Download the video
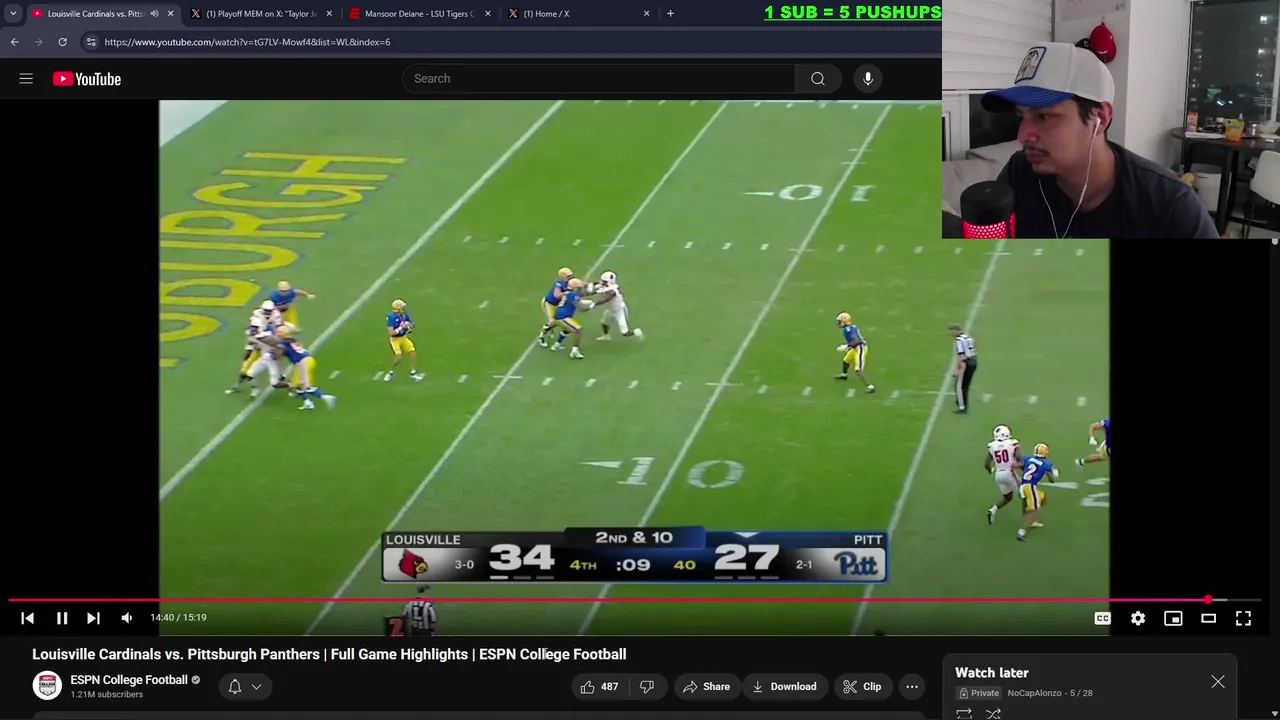Viewport: 1280px width, 720px height. pyautogui.click(x=784, y=687)
